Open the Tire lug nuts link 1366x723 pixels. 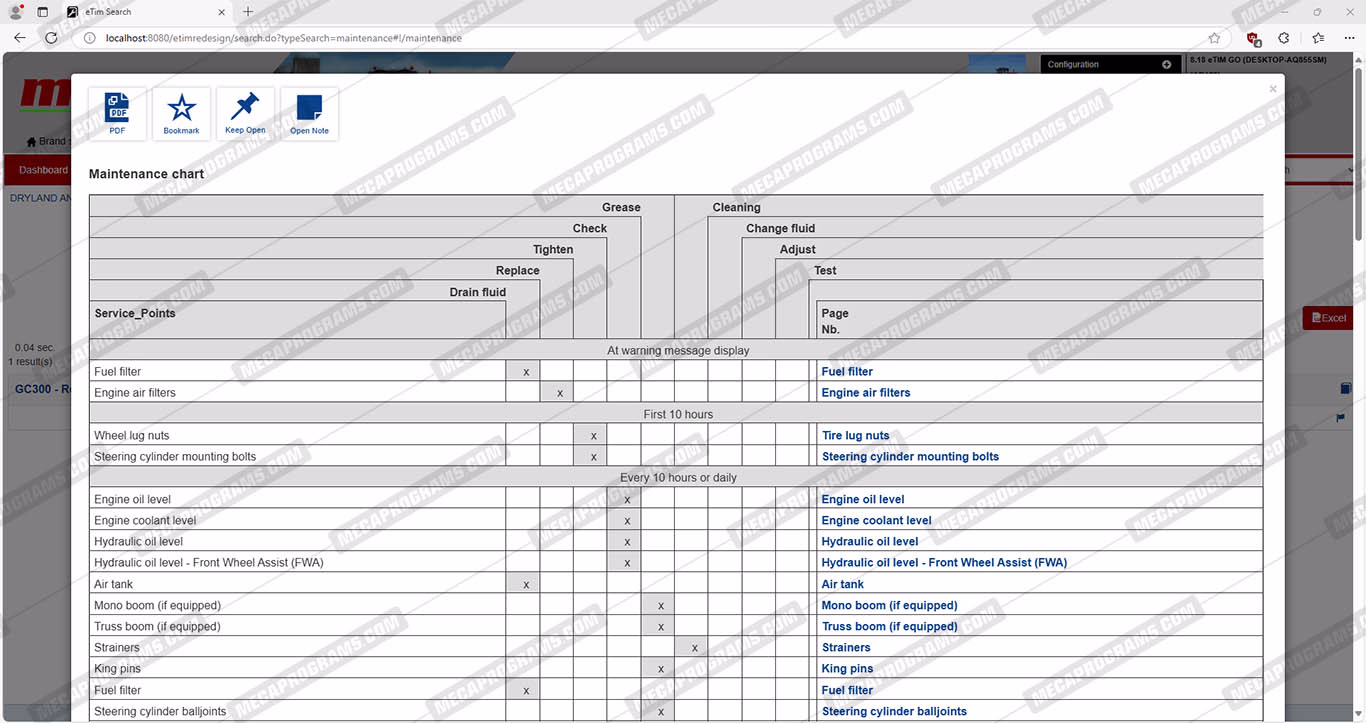[x=855, y=436]
